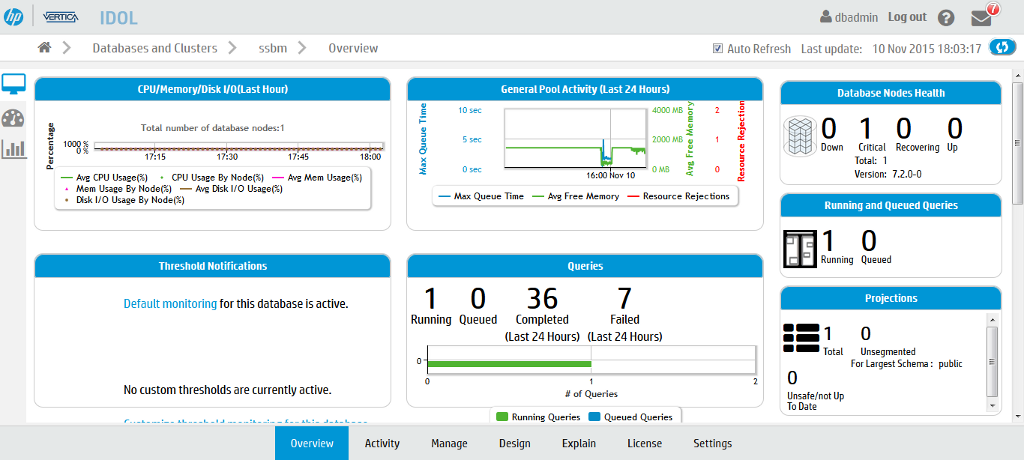Click the home icon in breadcrumb
Image resolution: width=1024 pixels, height=460 pixels.
click(44, 48)
